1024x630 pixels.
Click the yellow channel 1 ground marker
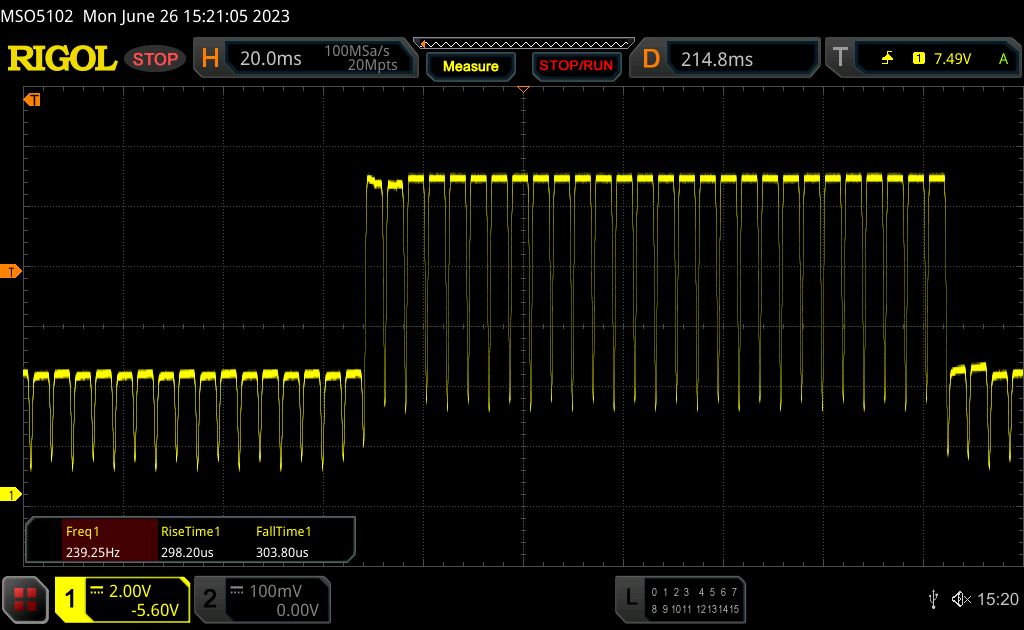pos(10,495)
